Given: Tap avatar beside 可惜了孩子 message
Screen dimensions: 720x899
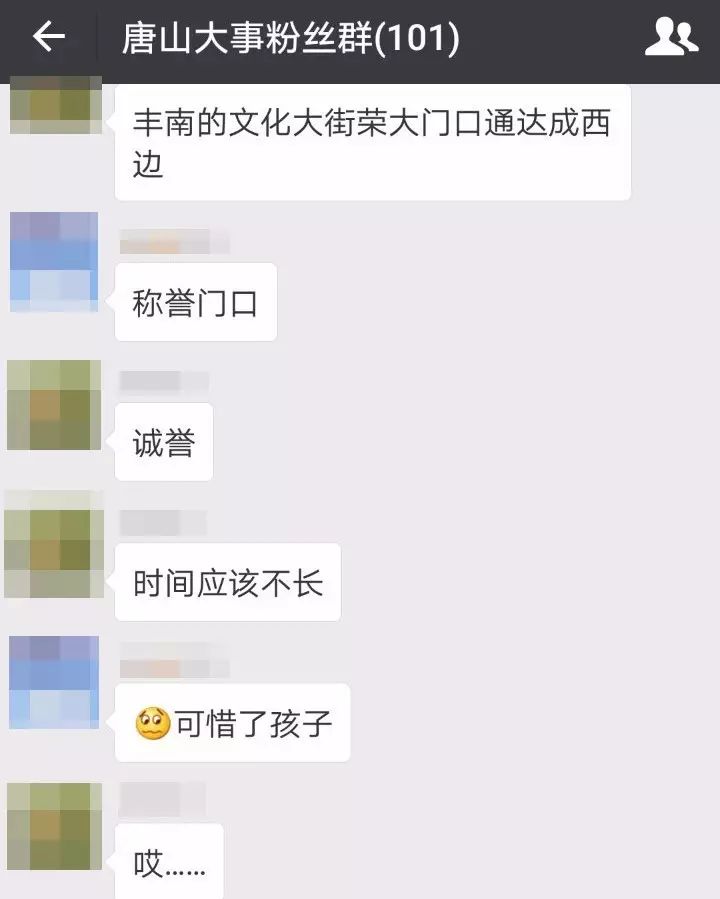Looking at the screenshot, I should tap(54, 682).
